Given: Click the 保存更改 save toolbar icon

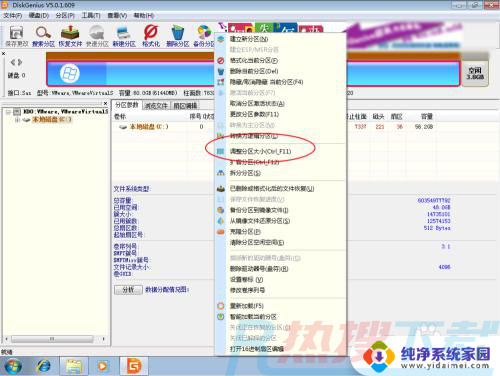Looking at the screenshot, I should 16,33.
